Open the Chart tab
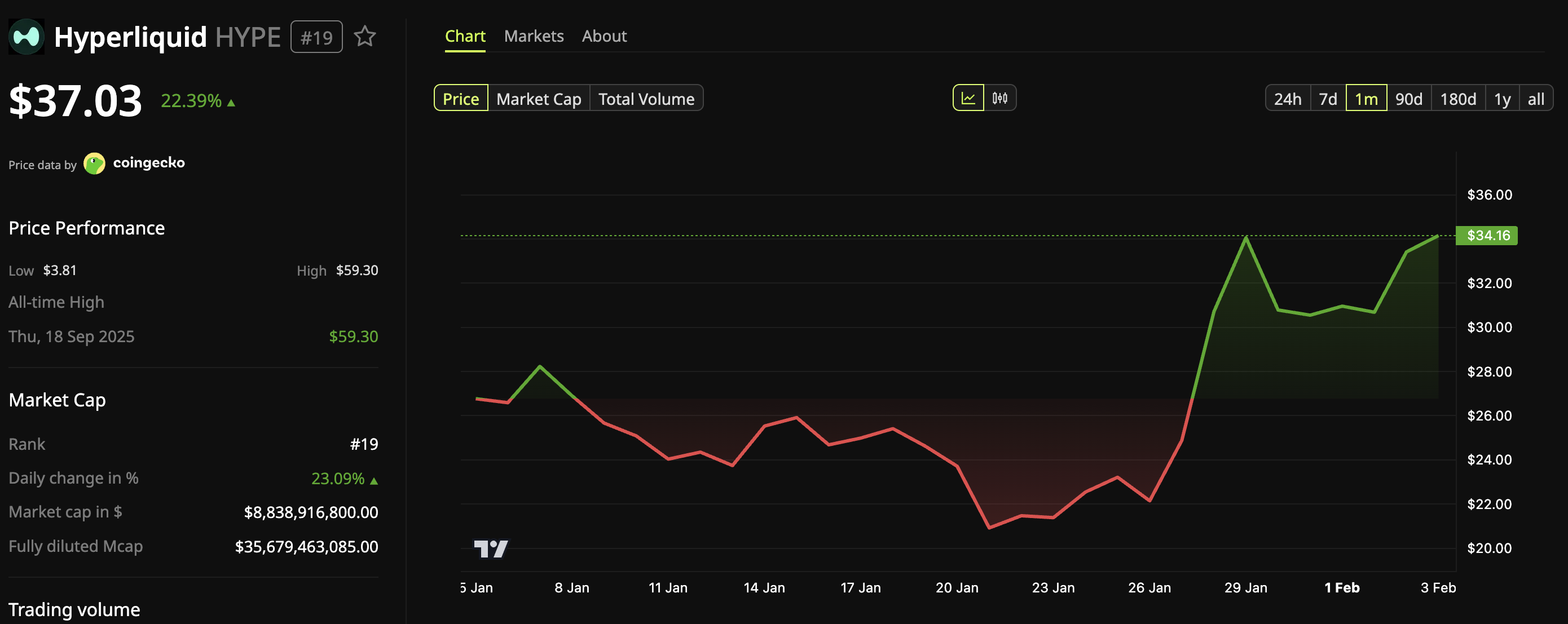The width and height of the screenshot is (1568, 624). [465, 37]
